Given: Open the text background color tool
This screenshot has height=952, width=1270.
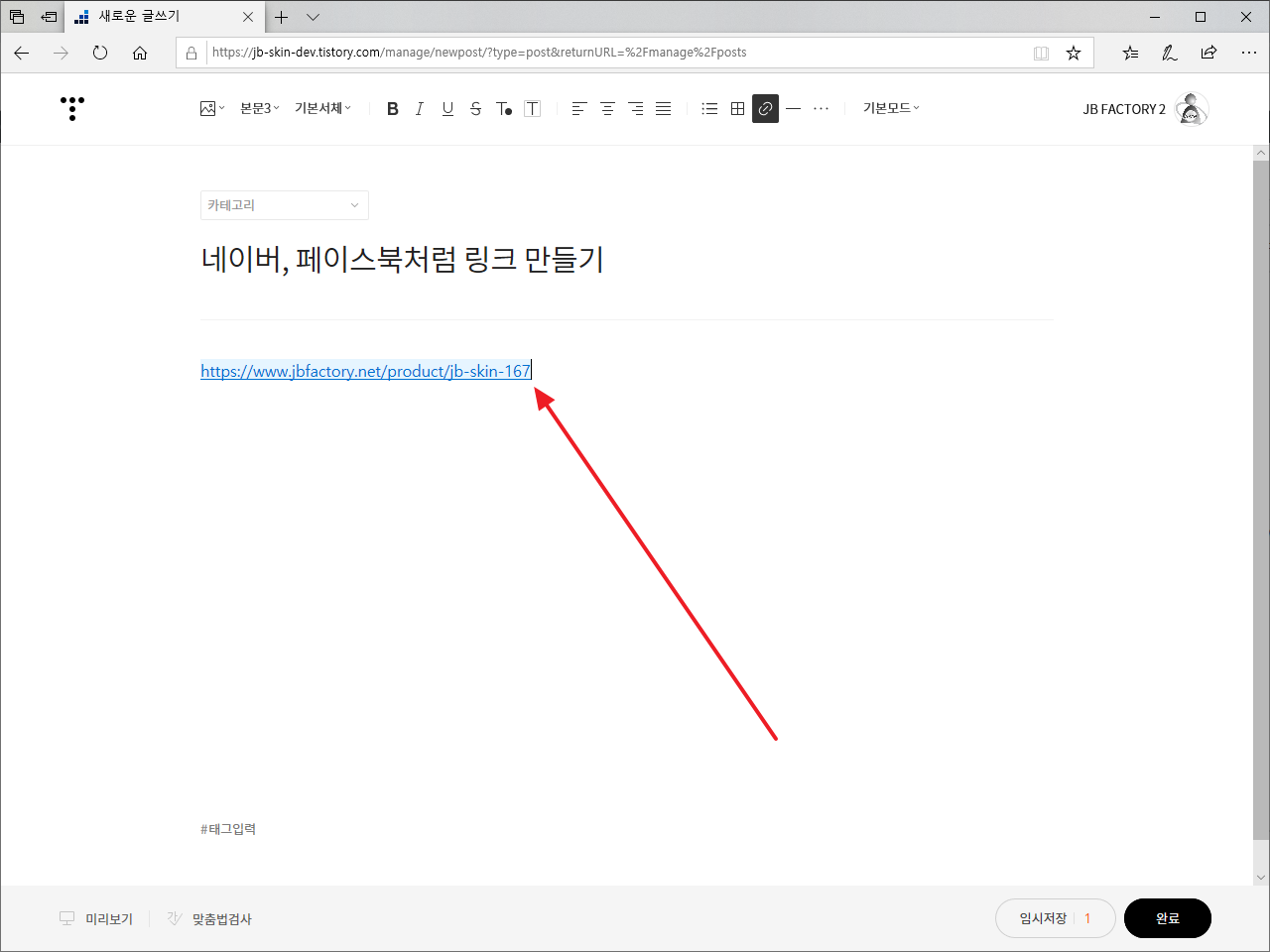Looking at the screenshot, I should (533, 109).
